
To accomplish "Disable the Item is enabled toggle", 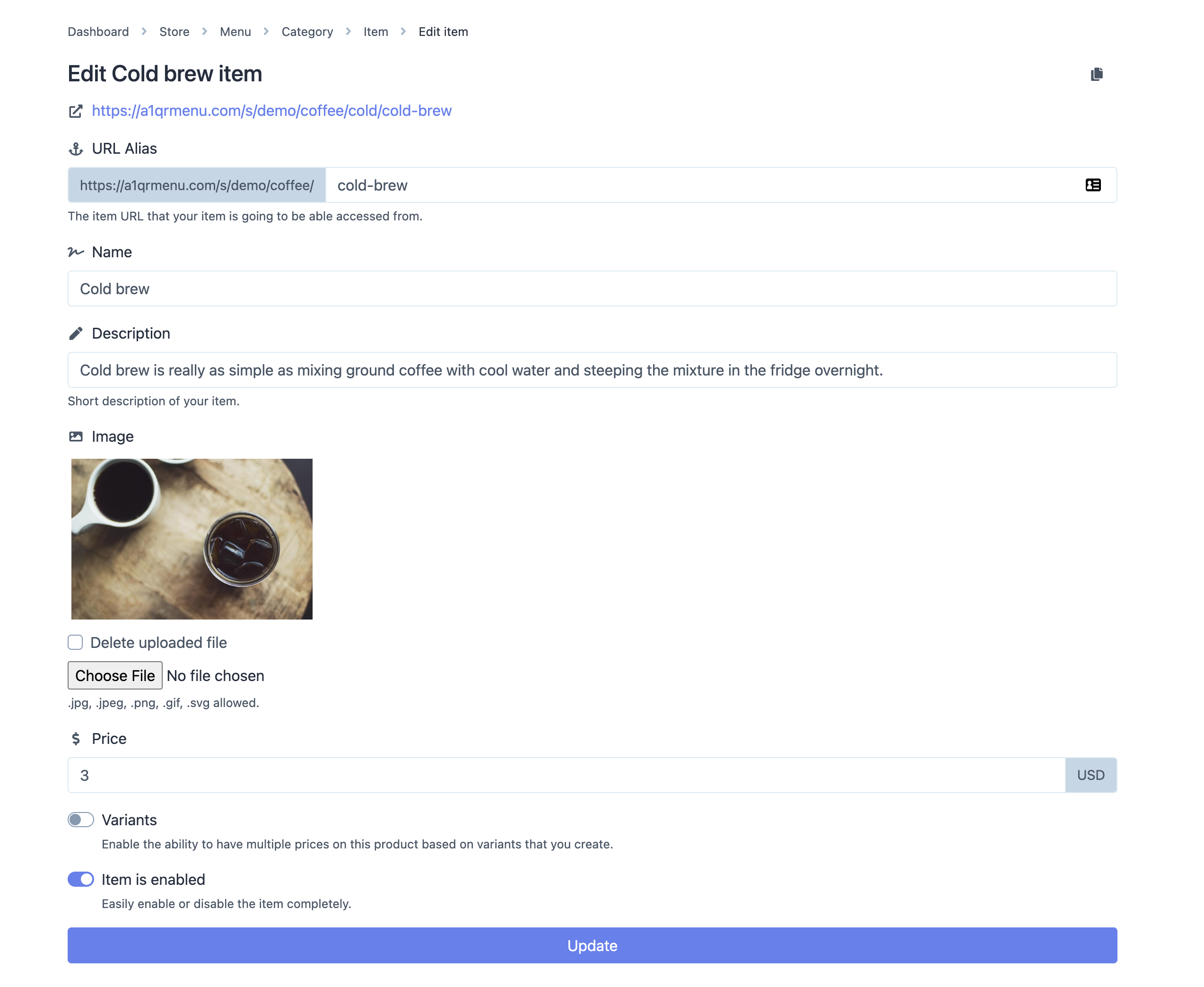I will 81,880.
